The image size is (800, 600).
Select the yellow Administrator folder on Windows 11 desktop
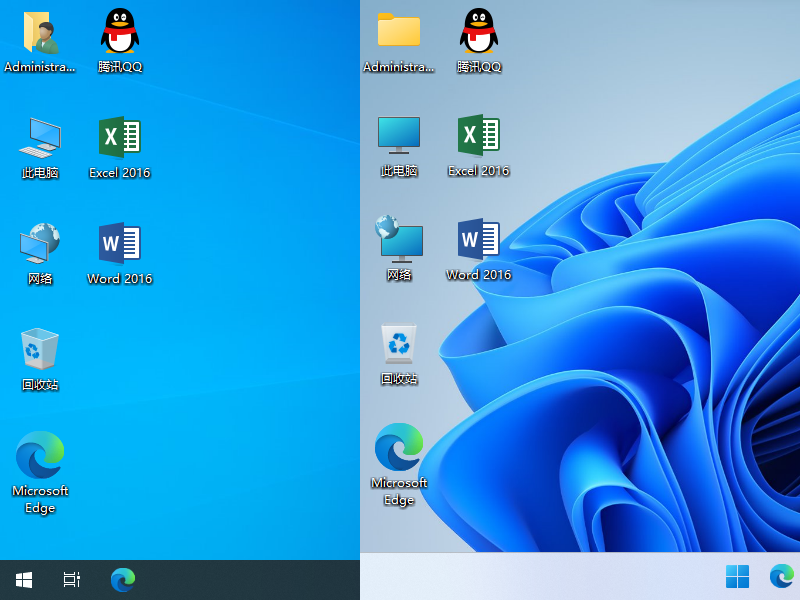click(x=399, y=31)
